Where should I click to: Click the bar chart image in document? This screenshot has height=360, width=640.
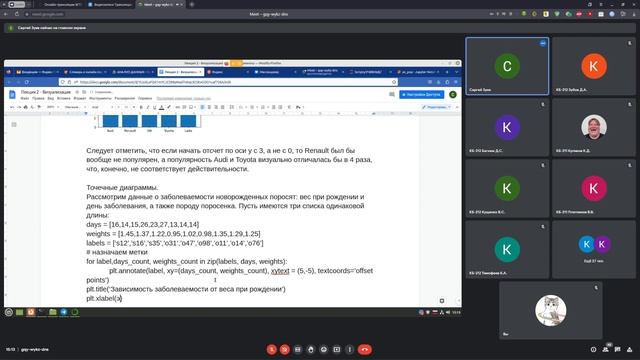148,124
